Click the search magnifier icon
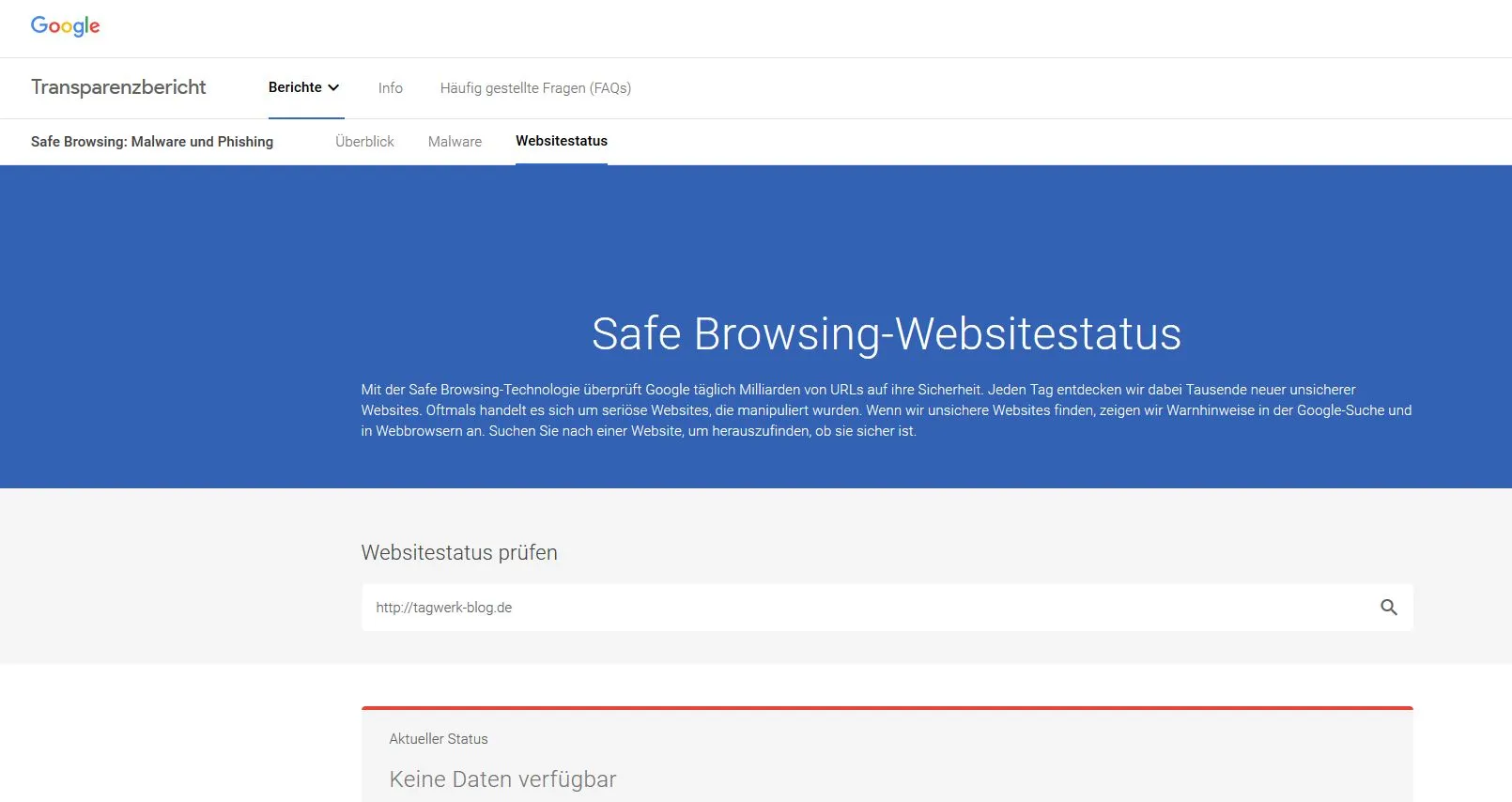Image resolution: width=1512 pixels, height=802 pixels. click(x=1389, y=608)
